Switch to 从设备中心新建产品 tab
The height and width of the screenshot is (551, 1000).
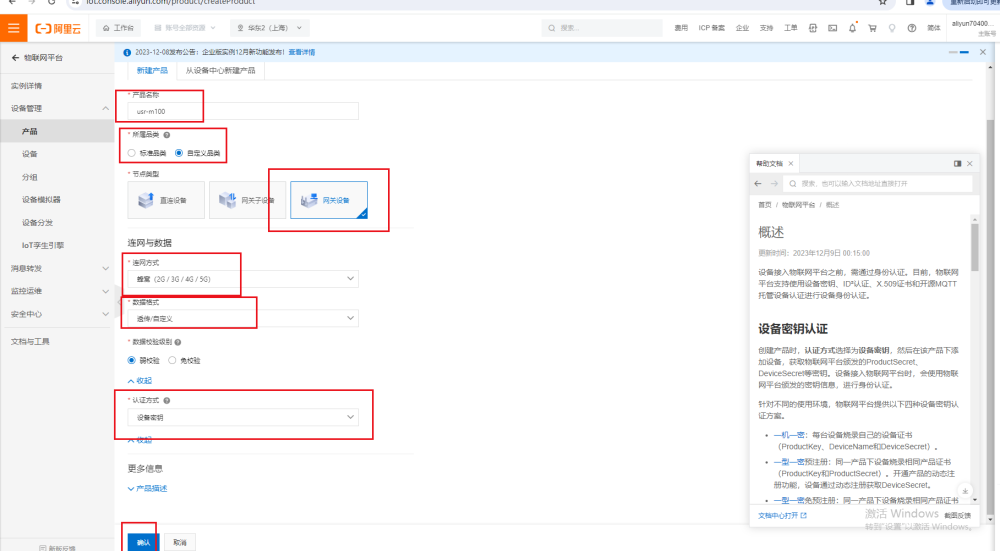[x=220, y=71]
